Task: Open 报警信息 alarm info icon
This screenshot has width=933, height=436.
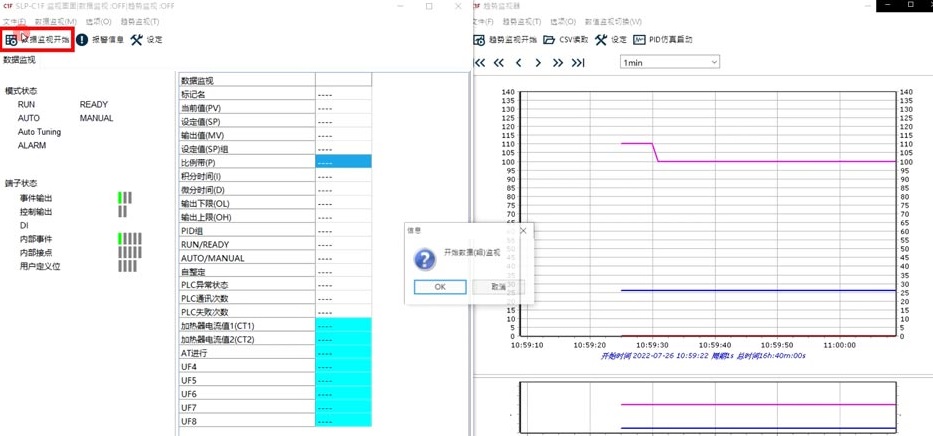Action: (x=83, y=40)
